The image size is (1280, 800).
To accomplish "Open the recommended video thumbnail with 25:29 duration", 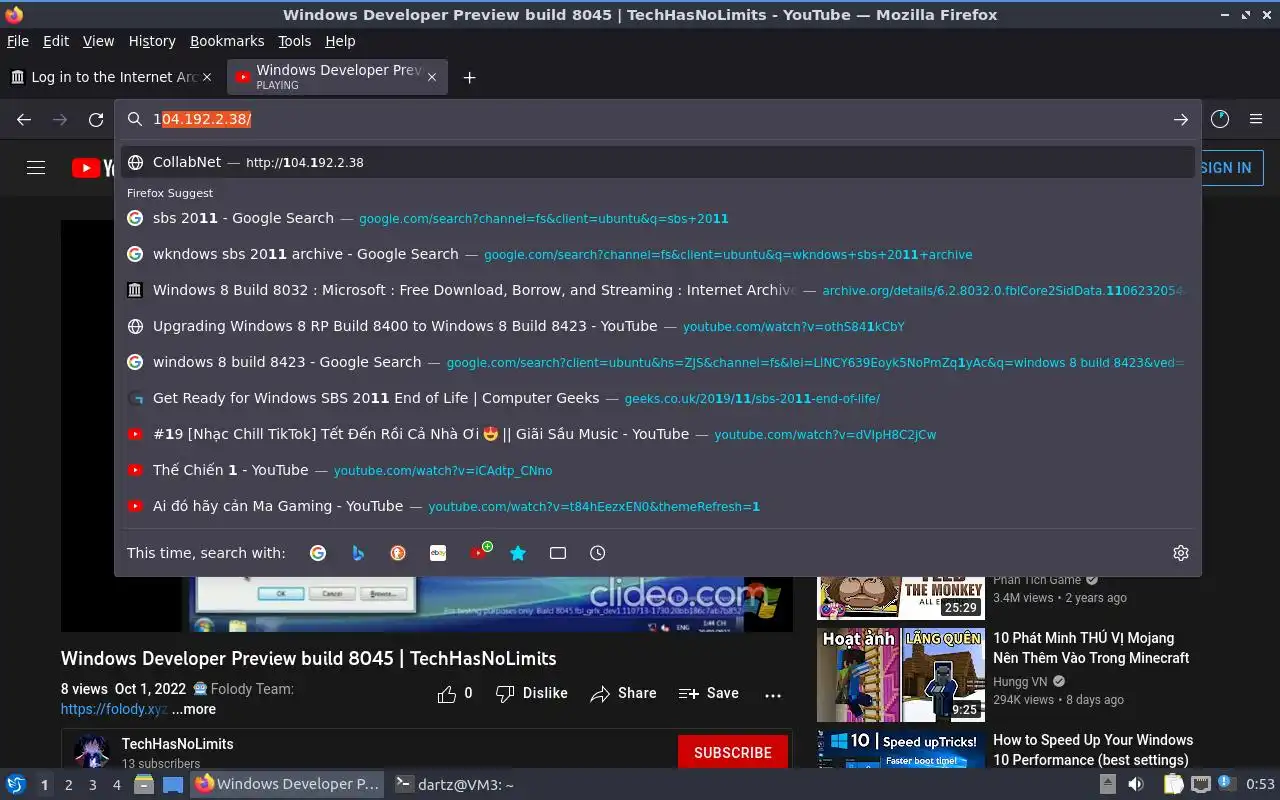I will tap(900, 598).
